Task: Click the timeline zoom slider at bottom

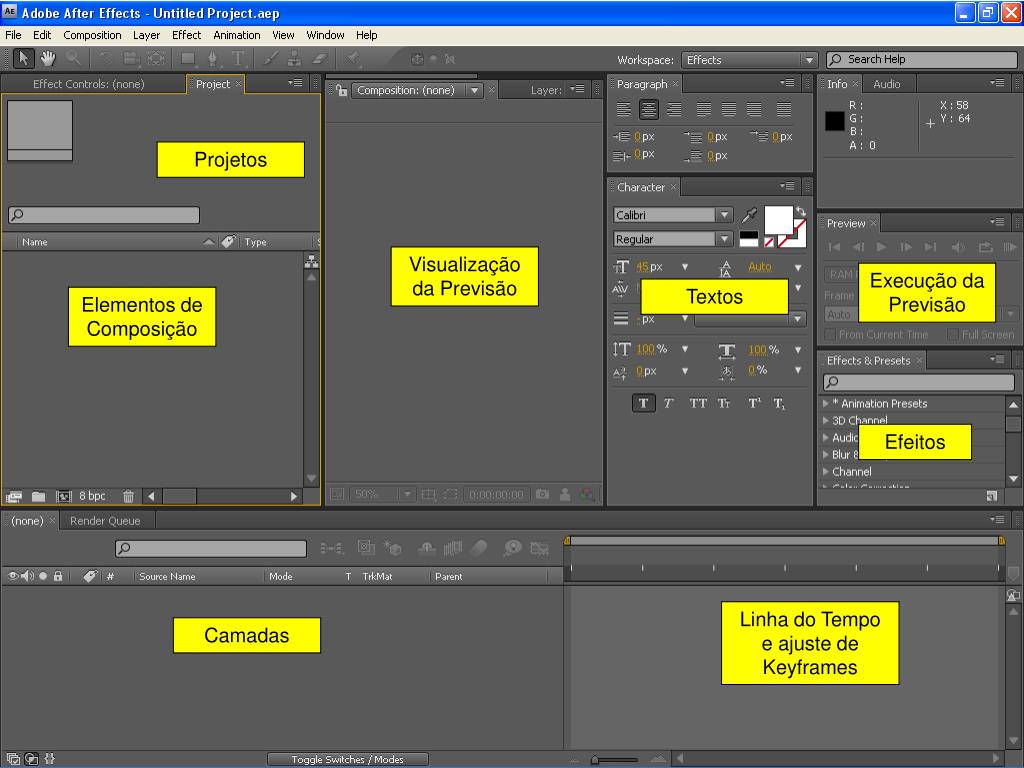Action: 616,760
